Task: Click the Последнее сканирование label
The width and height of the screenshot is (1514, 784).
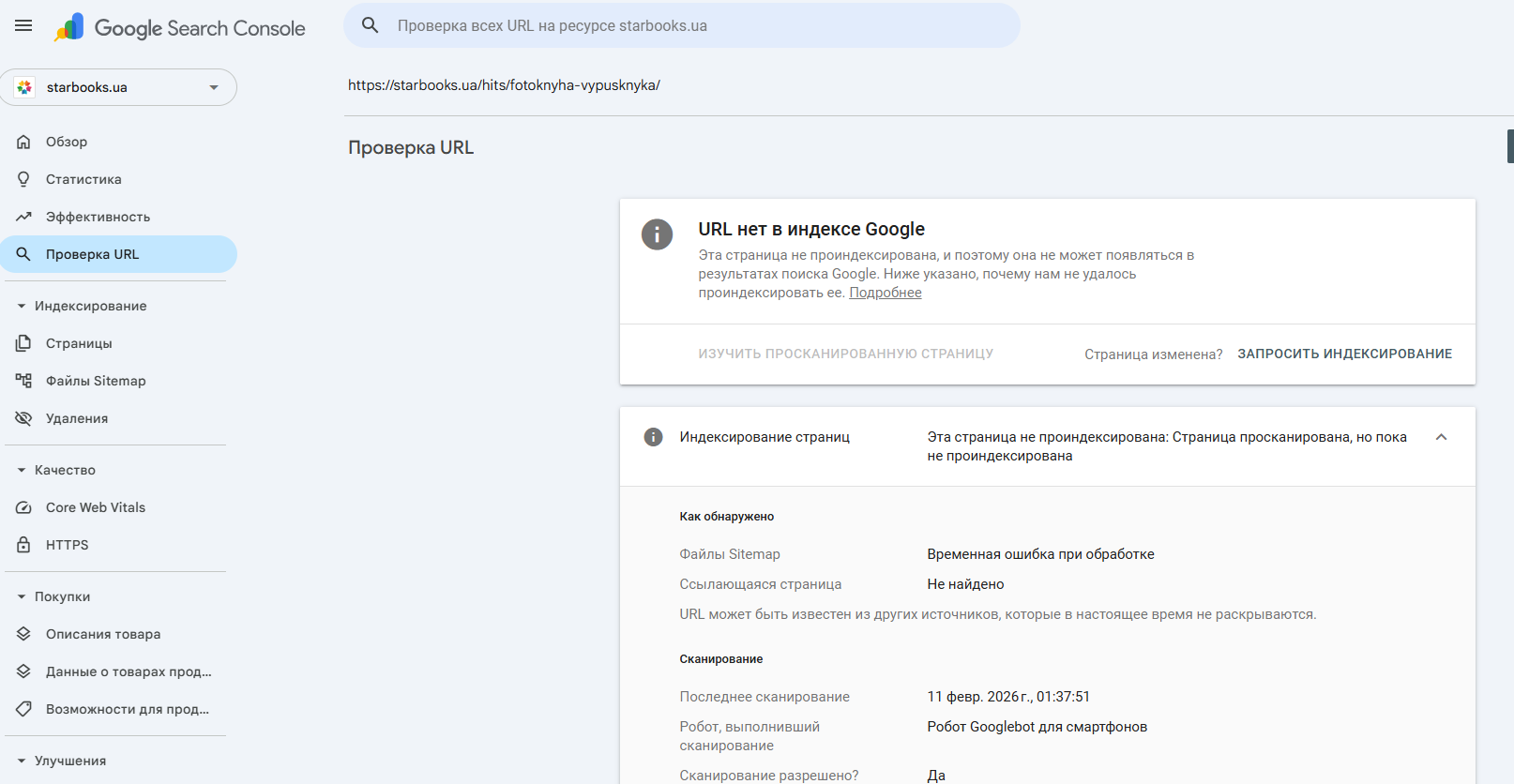Action: point(765,697)
